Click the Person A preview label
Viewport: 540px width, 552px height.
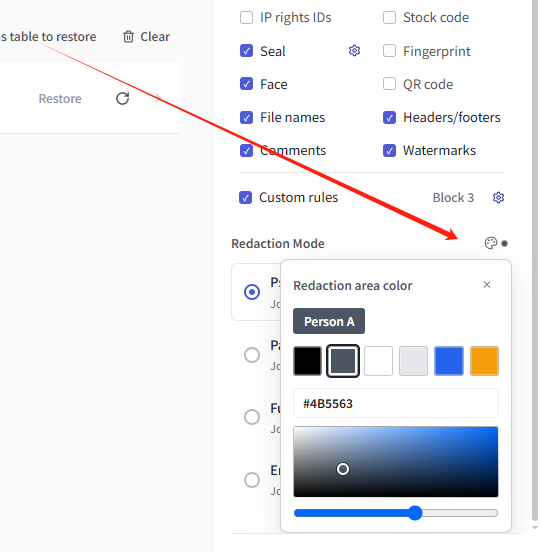click(329, 321)
